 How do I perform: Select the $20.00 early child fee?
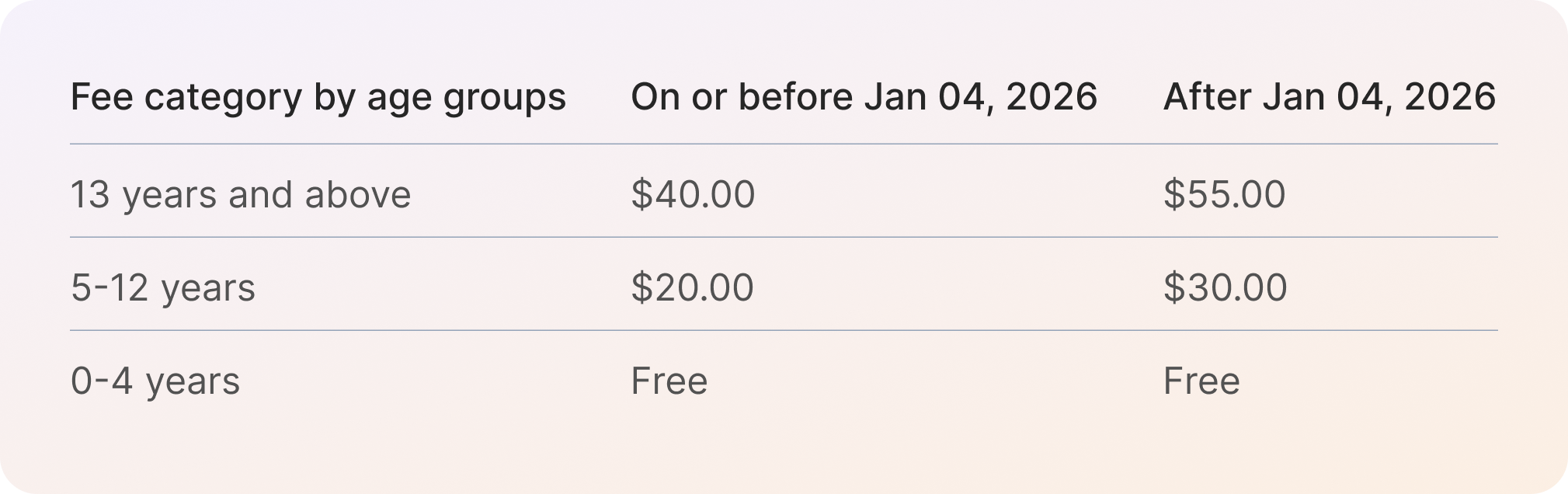[692, 287]
